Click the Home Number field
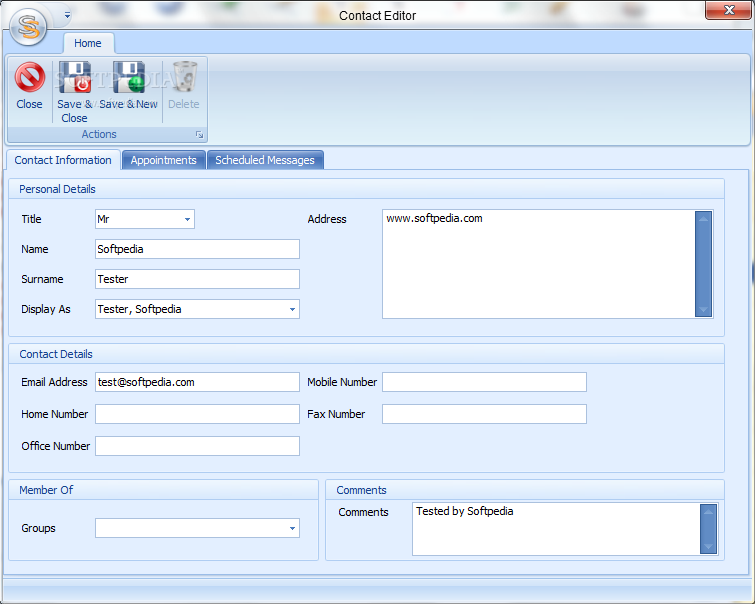 (x=197, y=414)
